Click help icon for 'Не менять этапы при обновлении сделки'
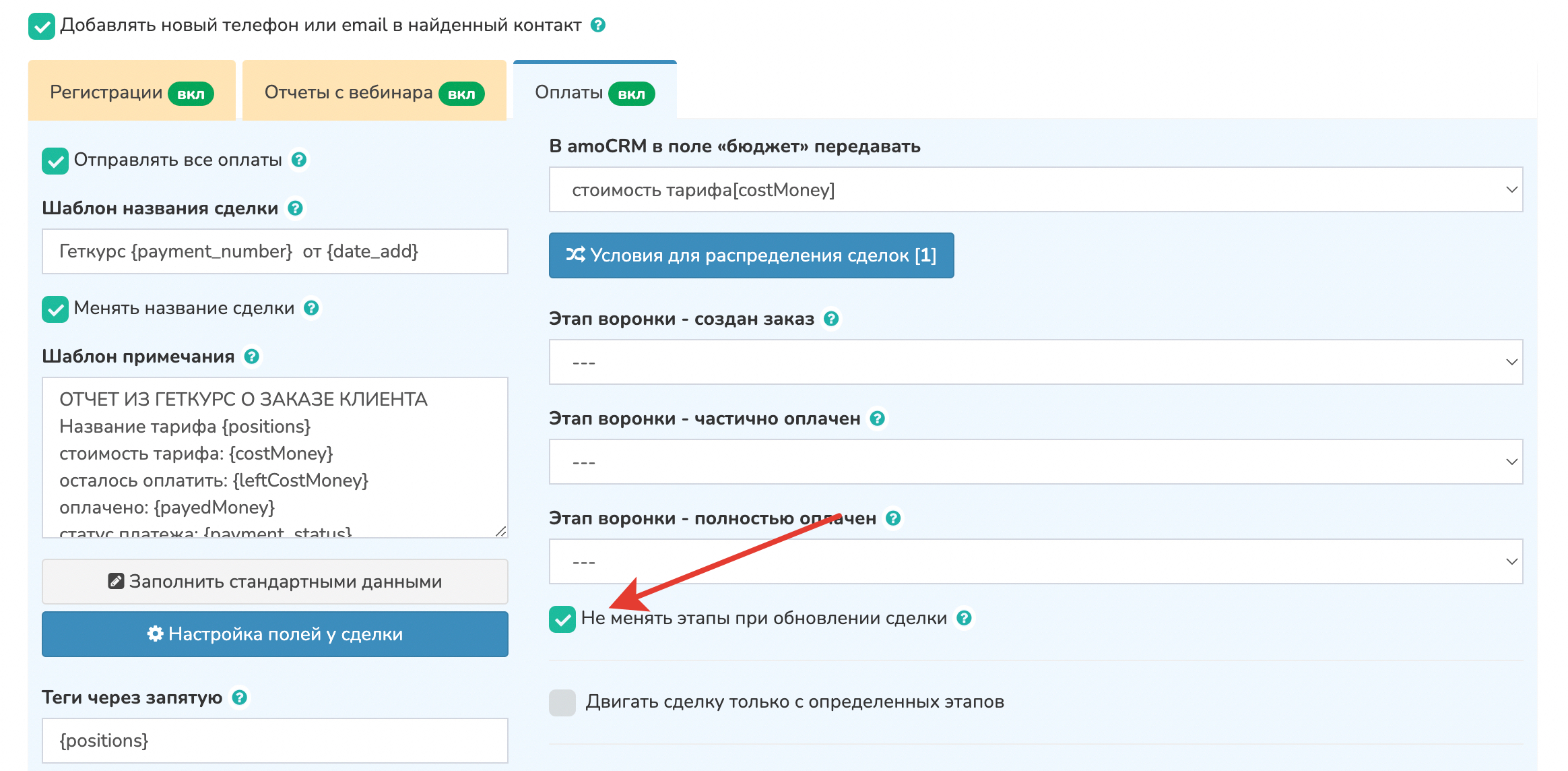The image size is (1568, 771). pos(965,618)
